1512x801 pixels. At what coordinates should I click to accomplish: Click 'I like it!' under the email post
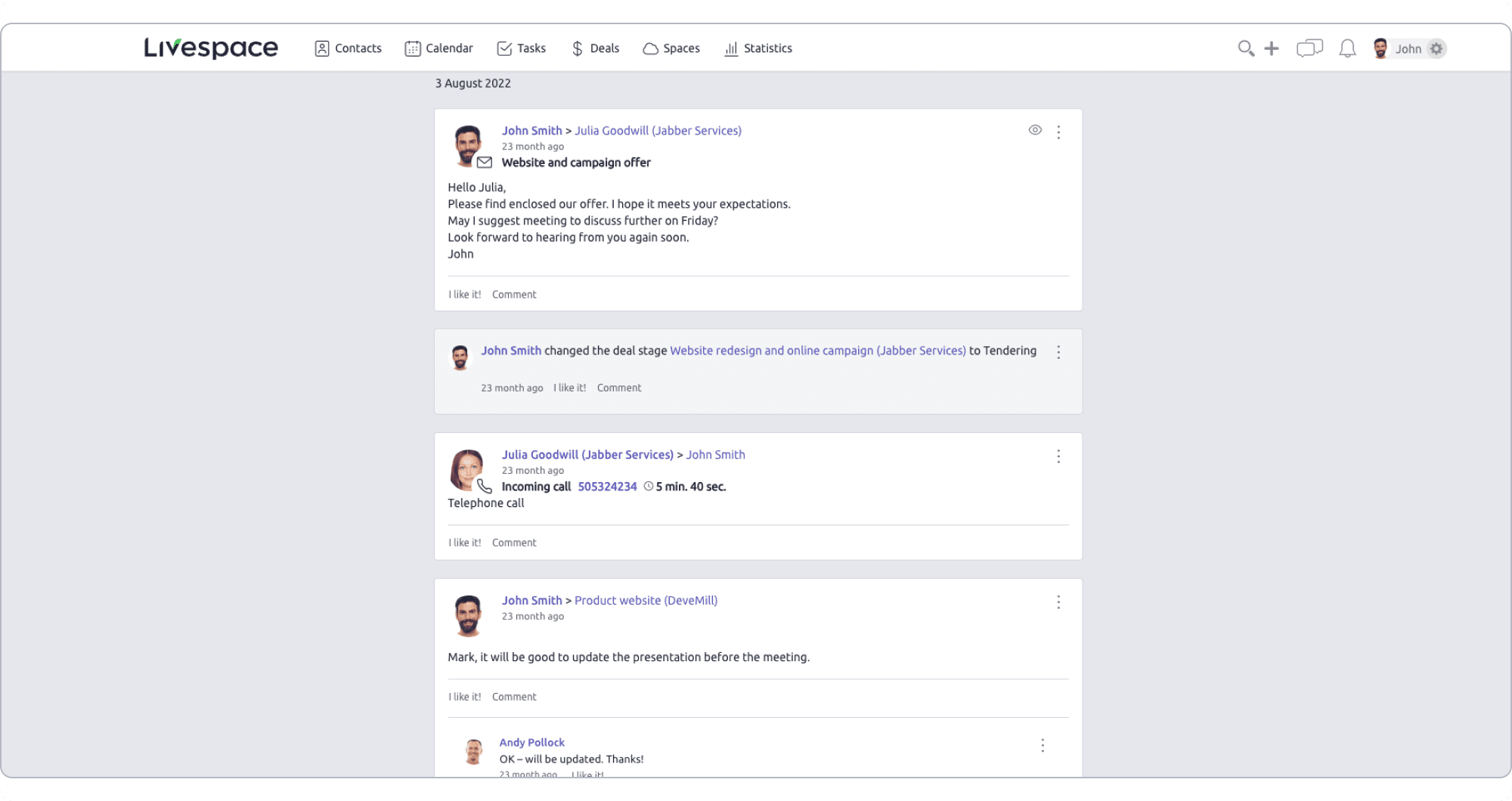click(465, 295)
